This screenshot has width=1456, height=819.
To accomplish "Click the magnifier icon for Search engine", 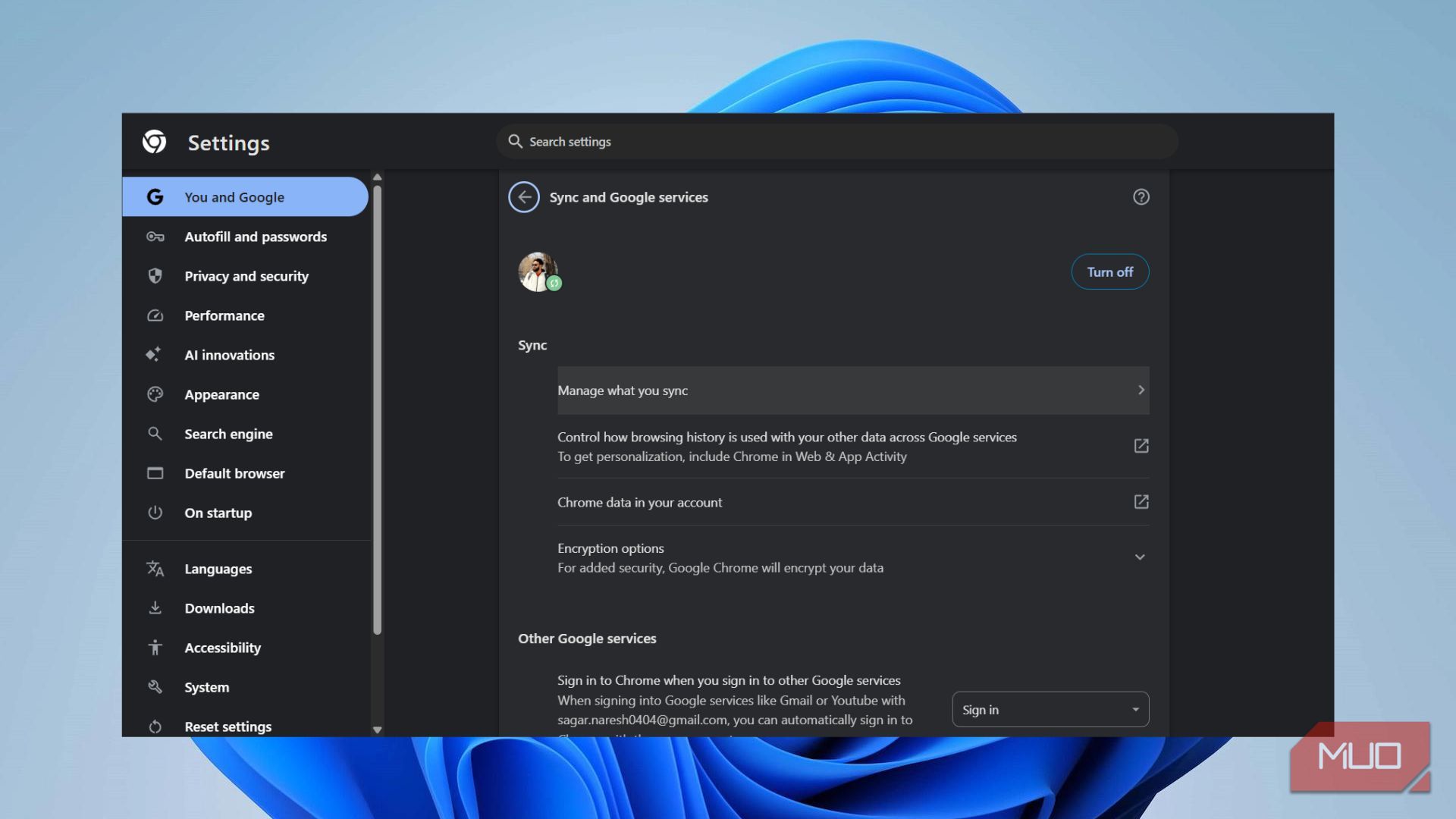I will [x=155, y=434].
